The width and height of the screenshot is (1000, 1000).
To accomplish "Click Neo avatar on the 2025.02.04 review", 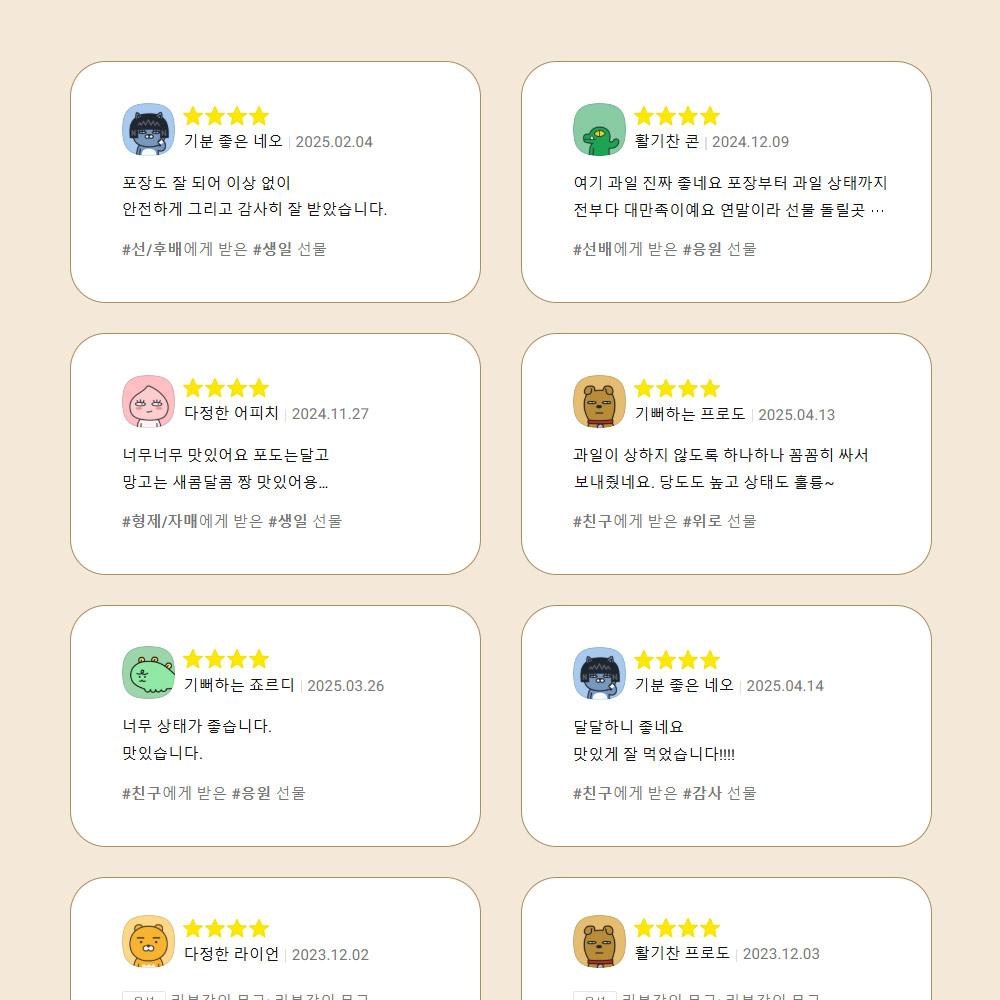I will [x=148, y=130].
